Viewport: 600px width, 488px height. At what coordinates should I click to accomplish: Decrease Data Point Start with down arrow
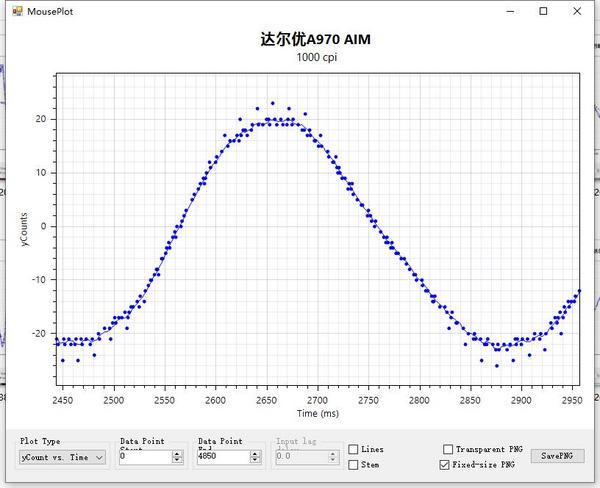[177, 460]
